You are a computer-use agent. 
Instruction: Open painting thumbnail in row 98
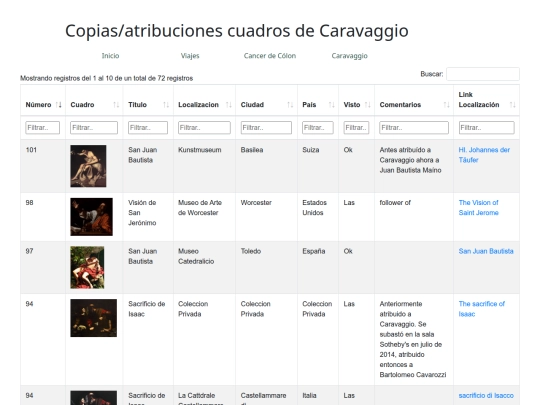point(91,217)
